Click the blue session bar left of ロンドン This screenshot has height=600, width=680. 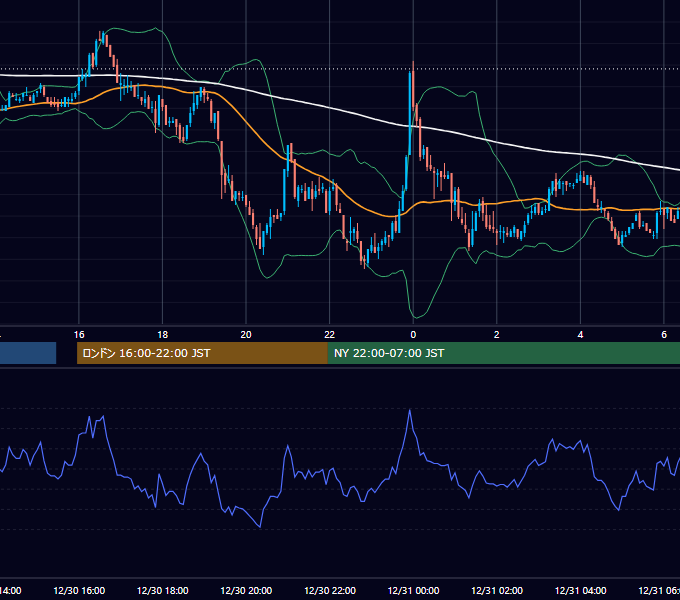(x=28, y=353)
